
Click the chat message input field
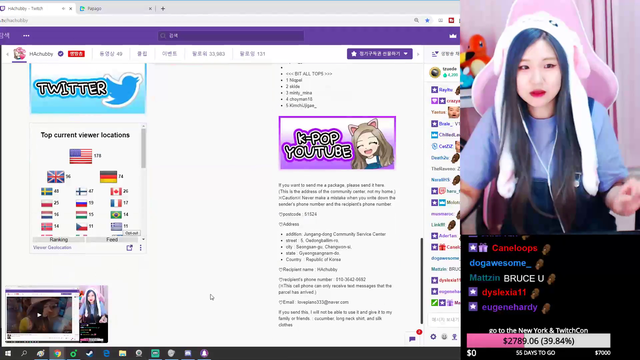pos(445,320)
